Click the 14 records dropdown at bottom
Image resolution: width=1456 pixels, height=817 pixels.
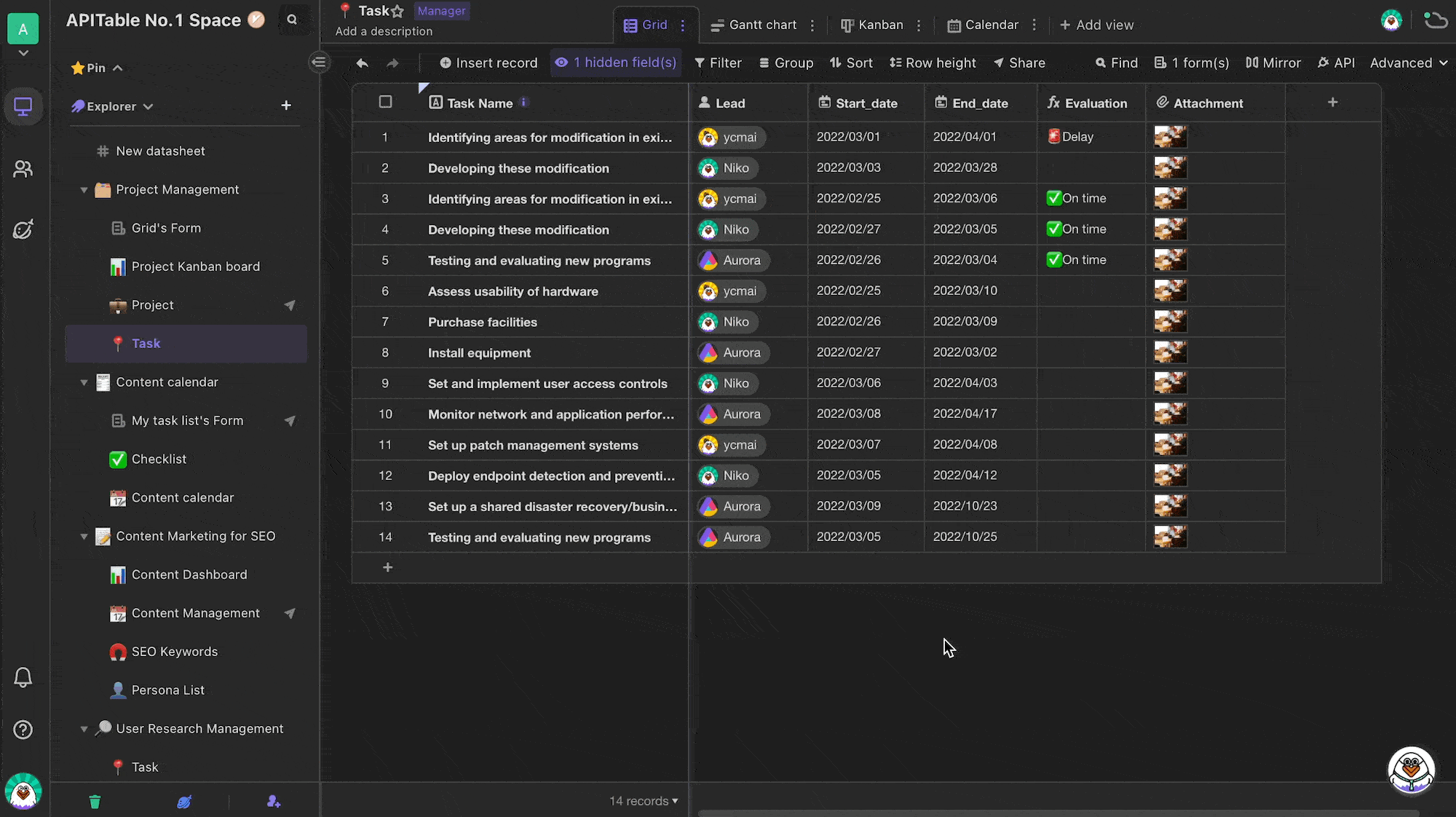(643, 800)
